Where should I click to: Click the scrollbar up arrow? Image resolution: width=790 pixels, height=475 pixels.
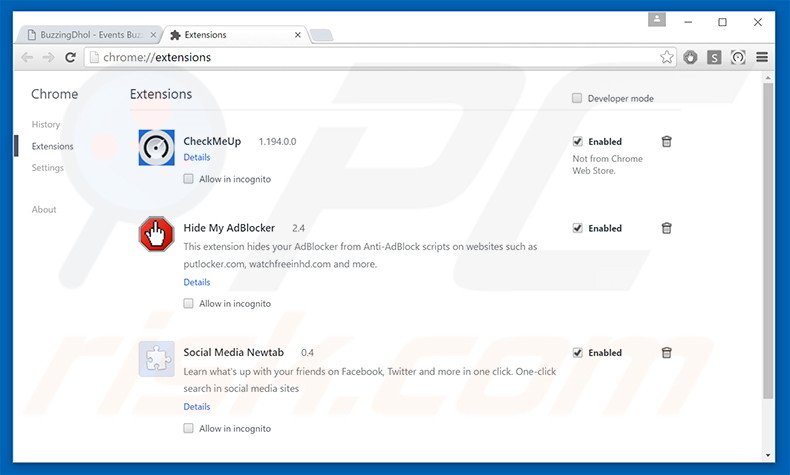coord(768,78)
